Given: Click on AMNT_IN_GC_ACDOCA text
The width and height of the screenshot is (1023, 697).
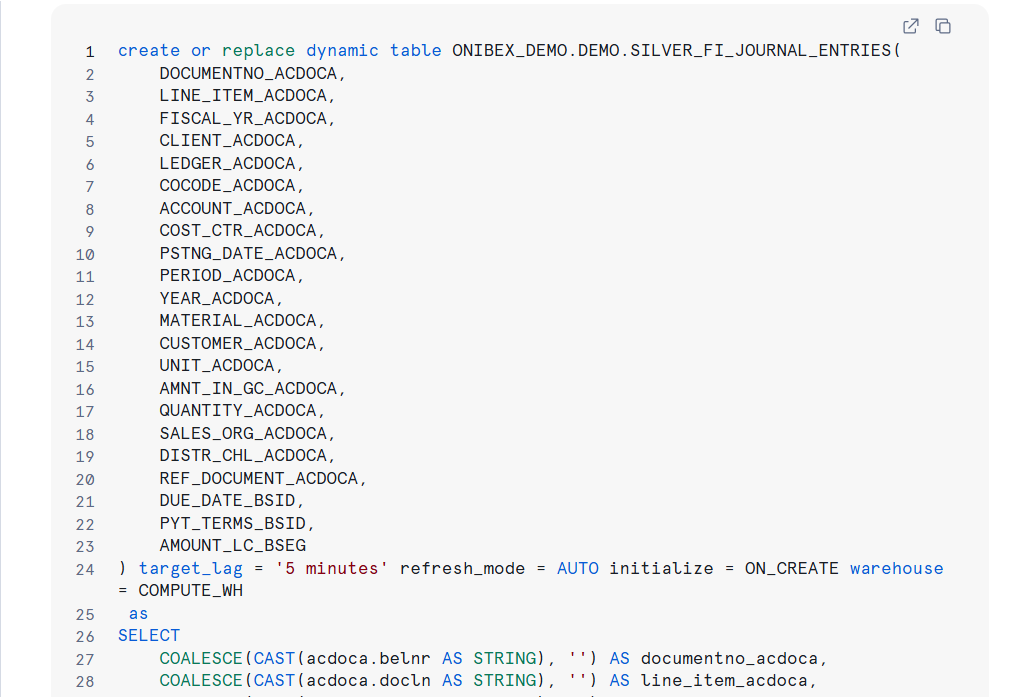Looking at the screenshot, I should click(x=252, y=388).
